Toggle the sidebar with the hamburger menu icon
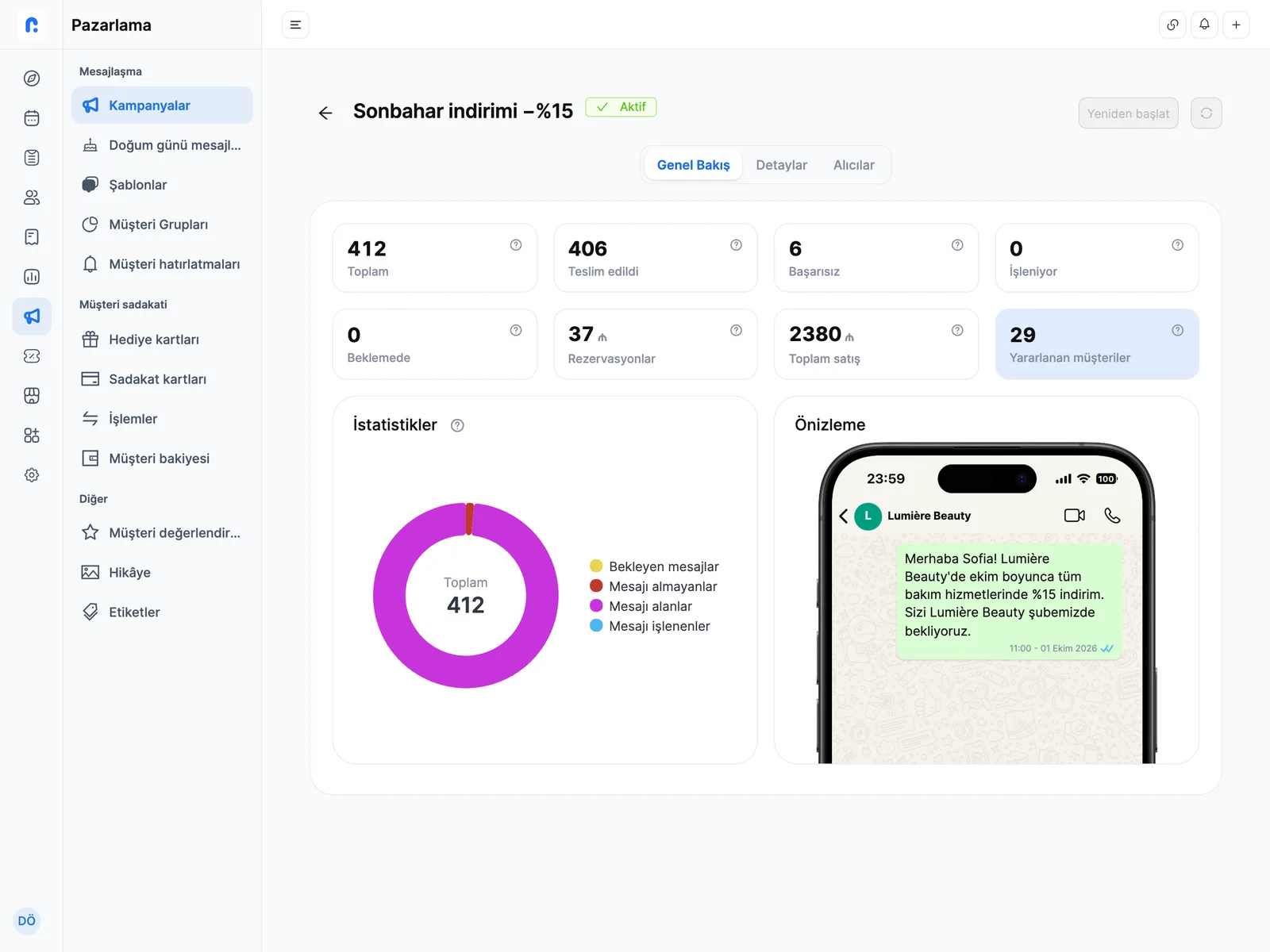This screenshot has width=1270, height=952. [295, 25]
